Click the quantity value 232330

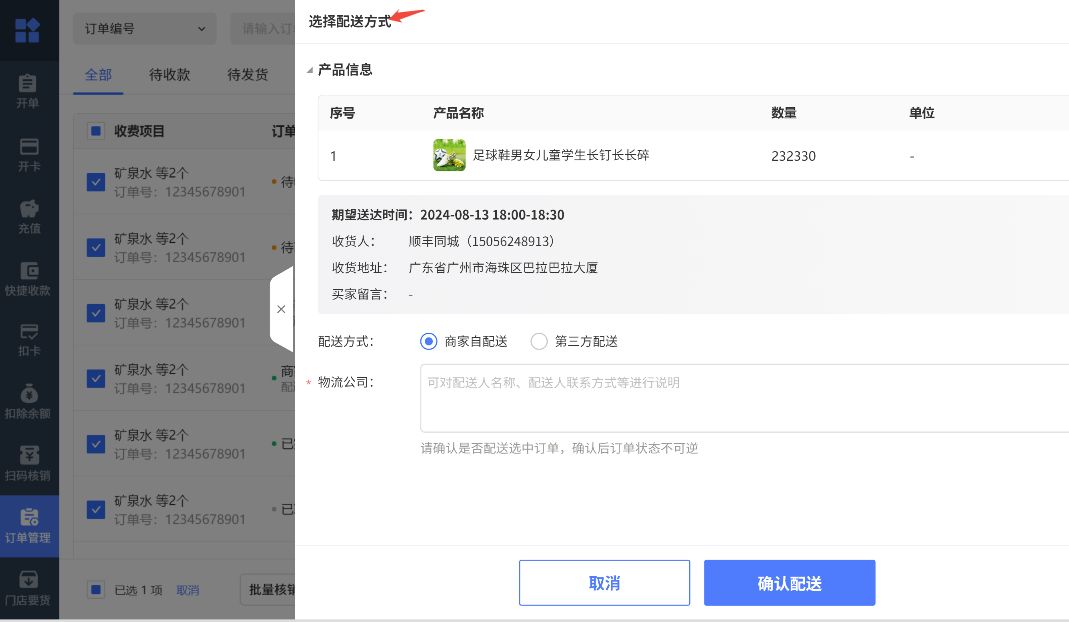[794, 156]
